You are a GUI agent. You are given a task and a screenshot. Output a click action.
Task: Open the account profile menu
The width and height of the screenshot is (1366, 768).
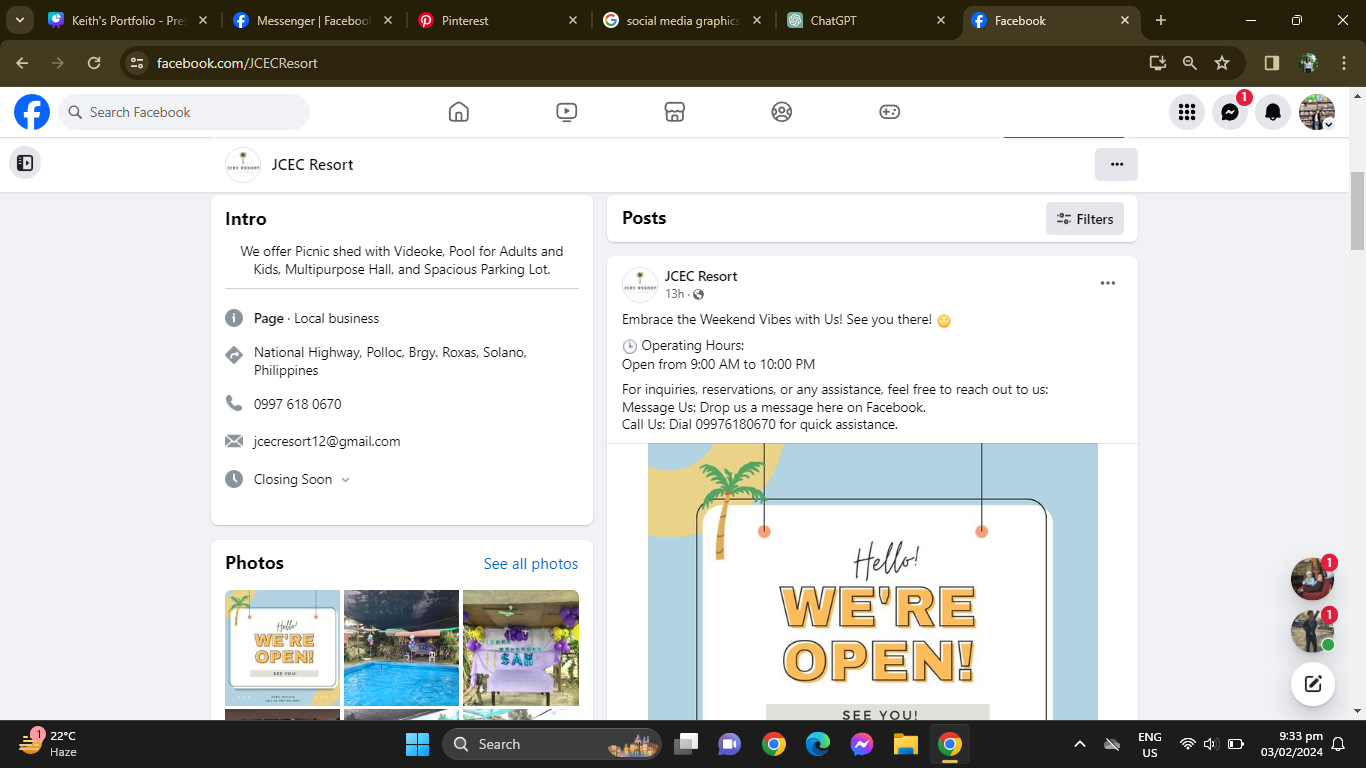1316,112
